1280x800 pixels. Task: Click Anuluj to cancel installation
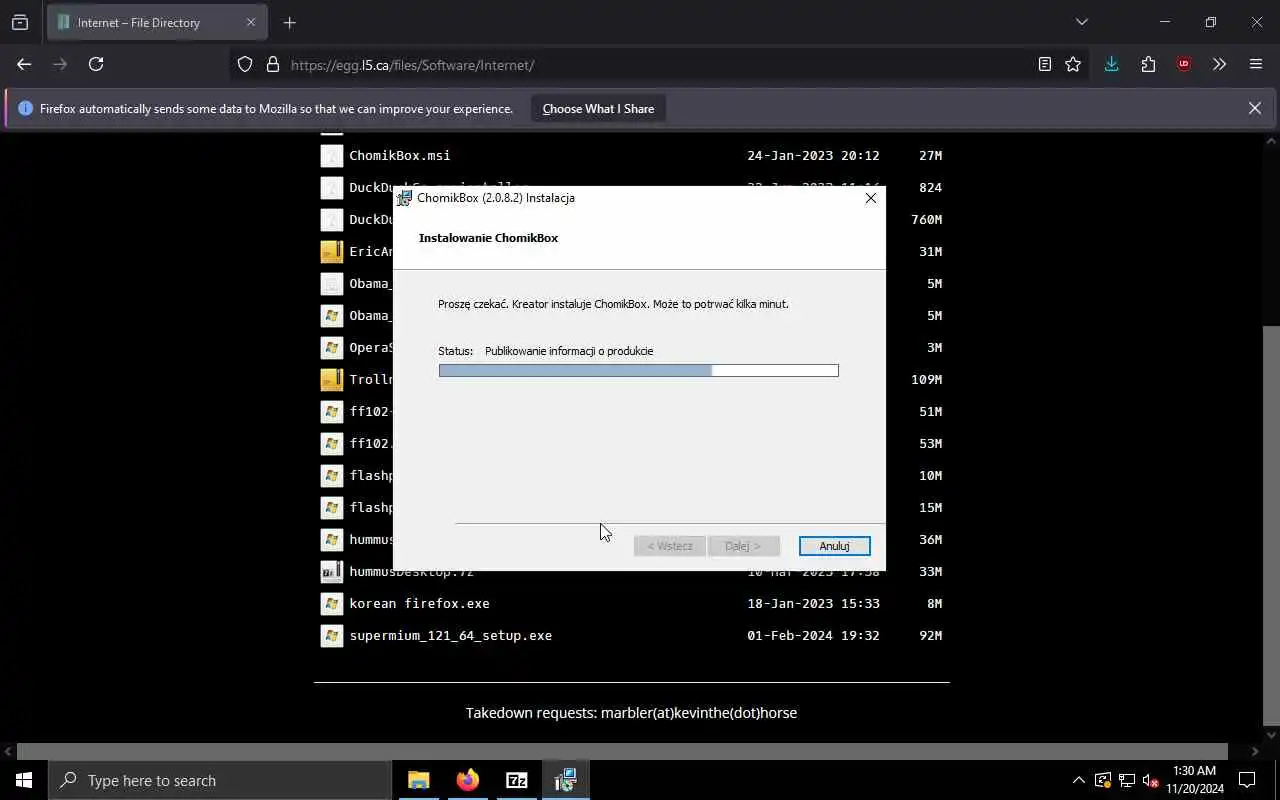pos(834,546)
